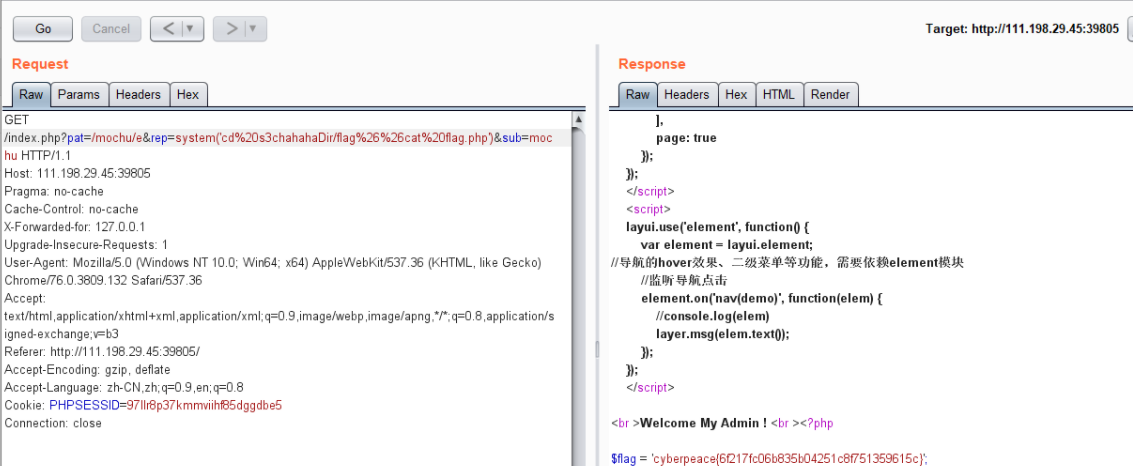This screenshot has width=1133, height=466.
Task: Switch to the Response HTML tab
Action: [x=779, y=95]
